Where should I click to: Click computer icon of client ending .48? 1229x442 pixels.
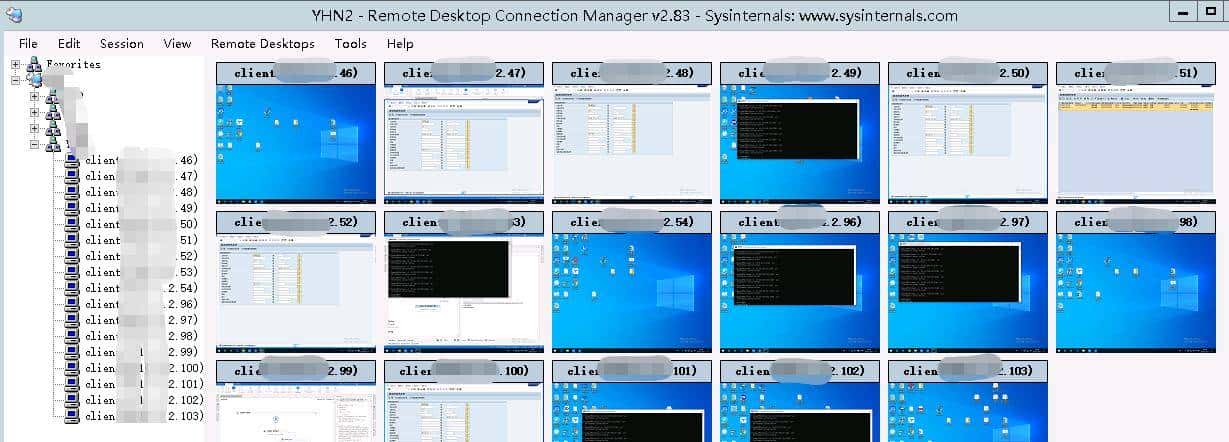point(72,192)
